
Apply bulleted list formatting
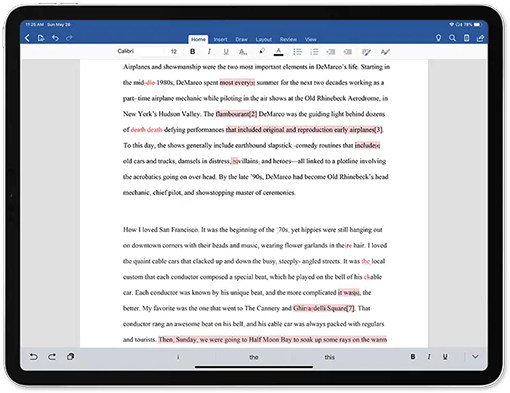[297, 52]
